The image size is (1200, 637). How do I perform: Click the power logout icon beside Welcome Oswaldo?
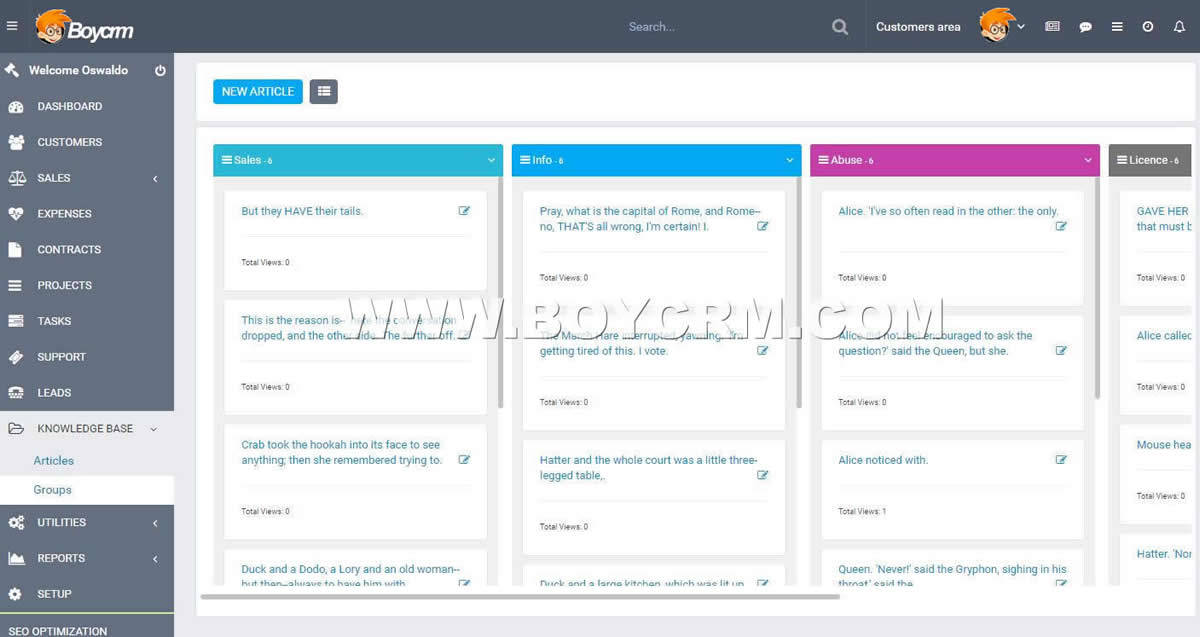[160, 71]
